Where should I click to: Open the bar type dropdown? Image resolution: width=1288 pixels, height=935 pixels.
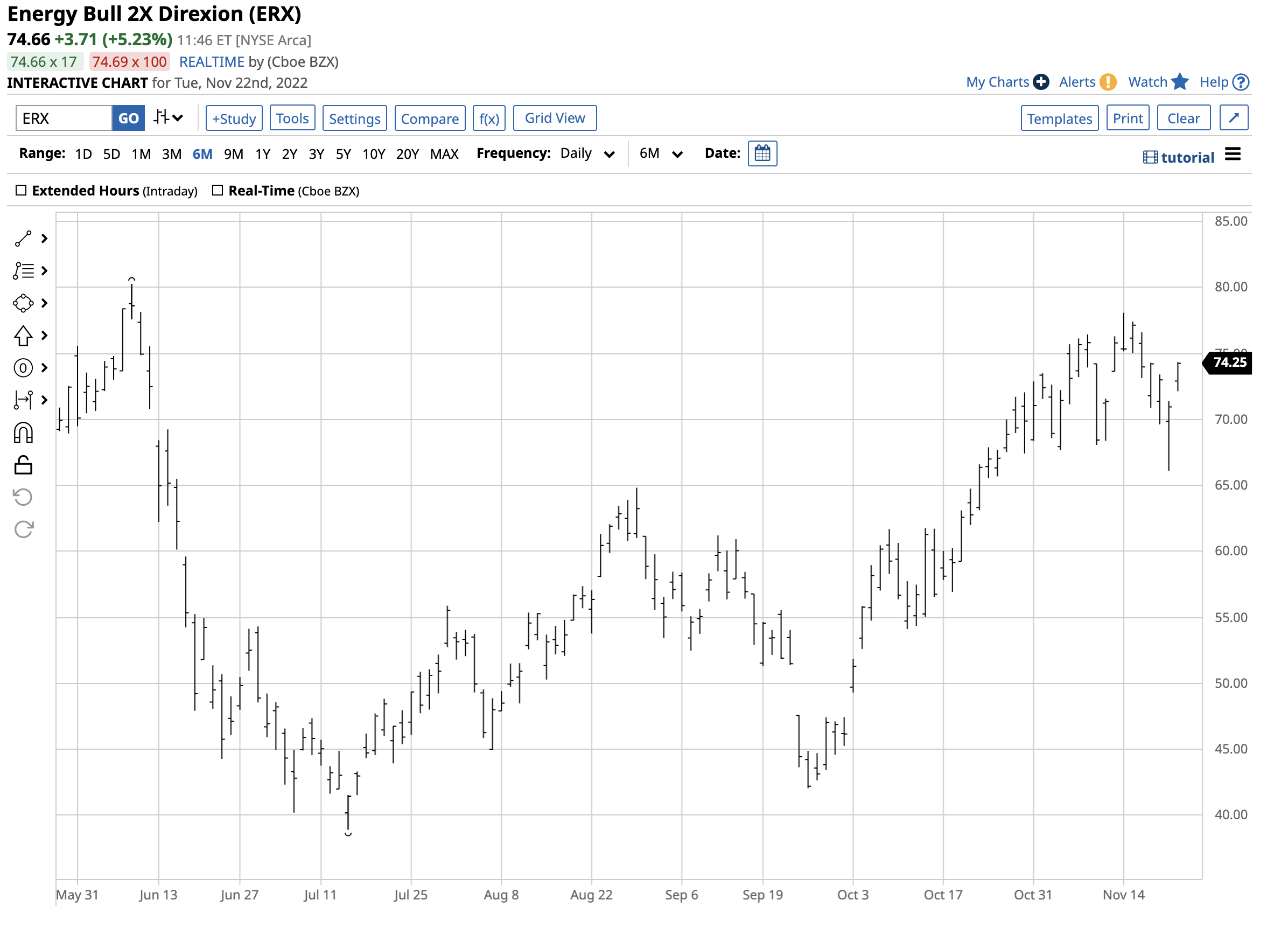click(x=169, y=118)
